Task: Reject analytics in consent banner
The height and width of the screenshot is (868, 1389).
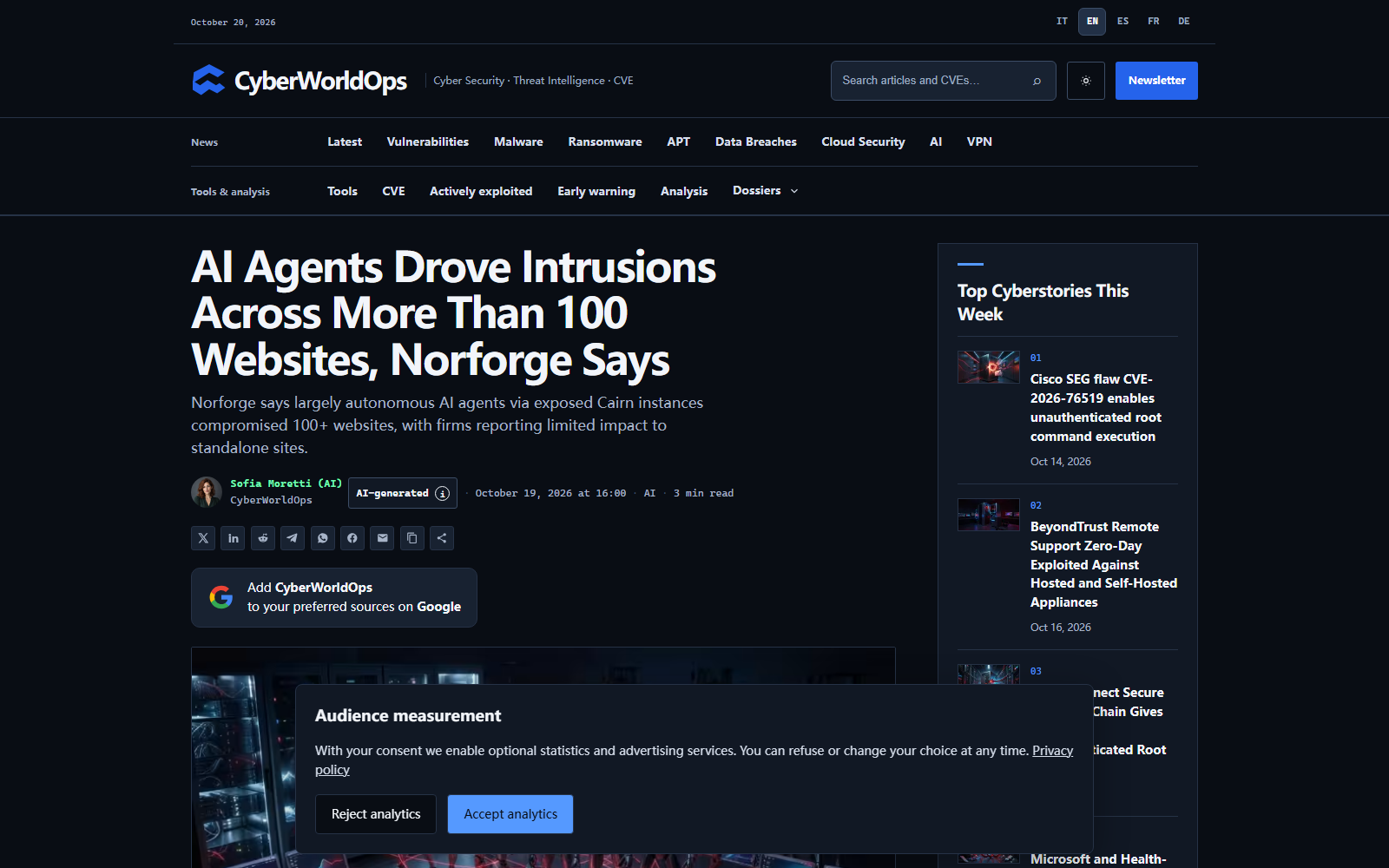Action: (x=376, y=814)
